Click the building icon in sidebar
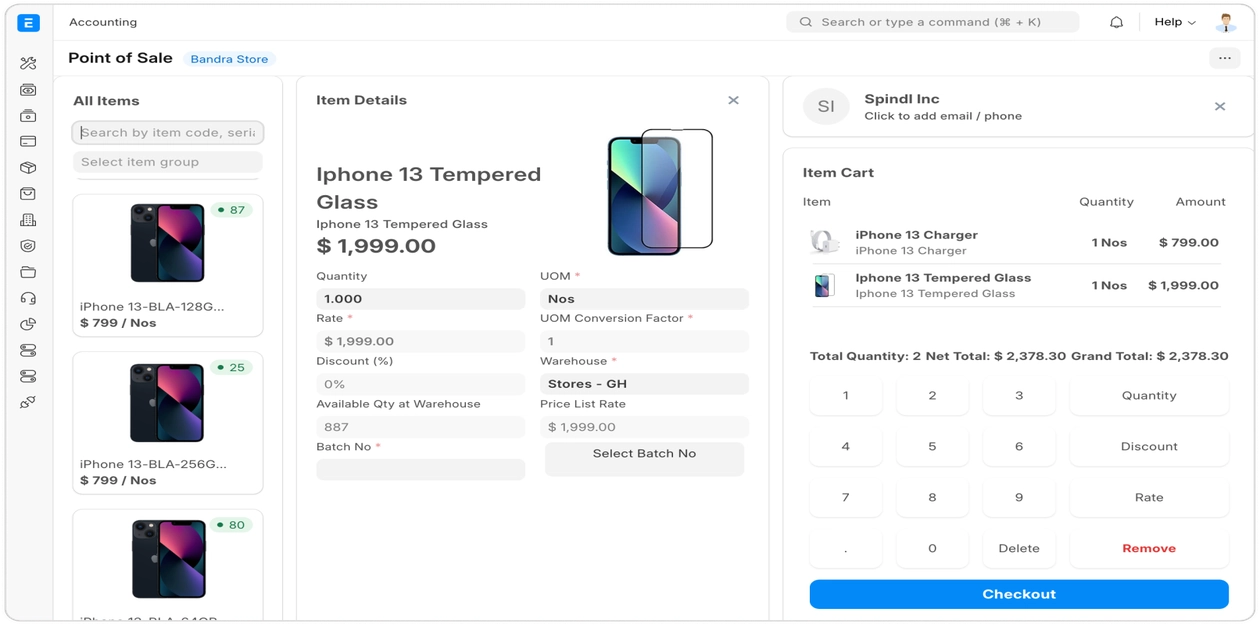The height and width of the screenshot is (625, 1260). [x=28, y=220]
